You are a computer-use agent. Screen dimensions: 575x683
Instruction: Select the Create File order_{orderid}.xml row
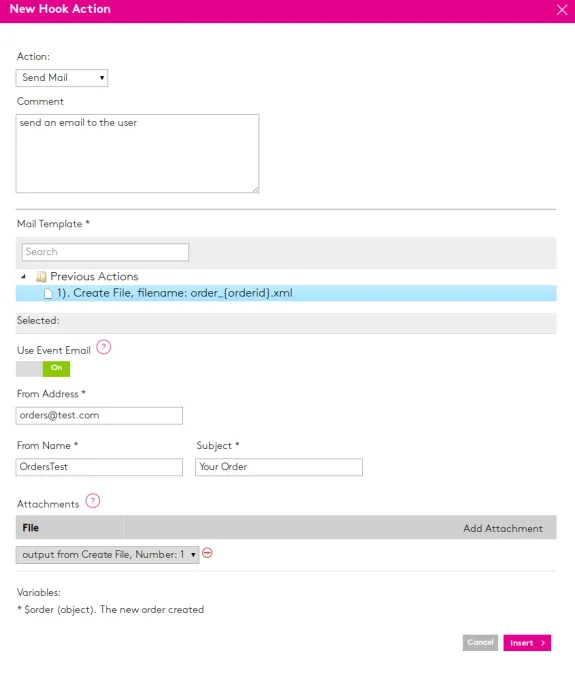(x=286, y=293)
